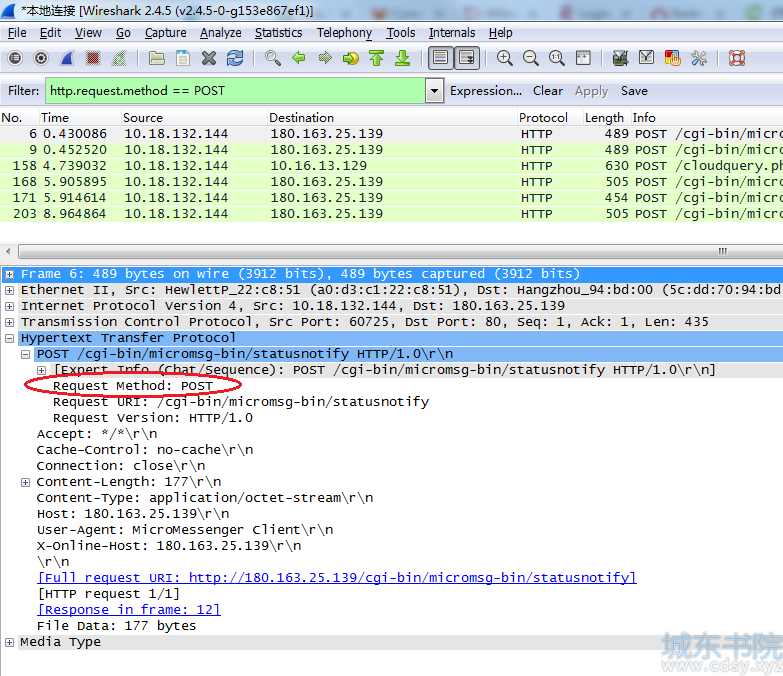Expand the Content-Length field
783x676 pixels.
click(25, 482)
